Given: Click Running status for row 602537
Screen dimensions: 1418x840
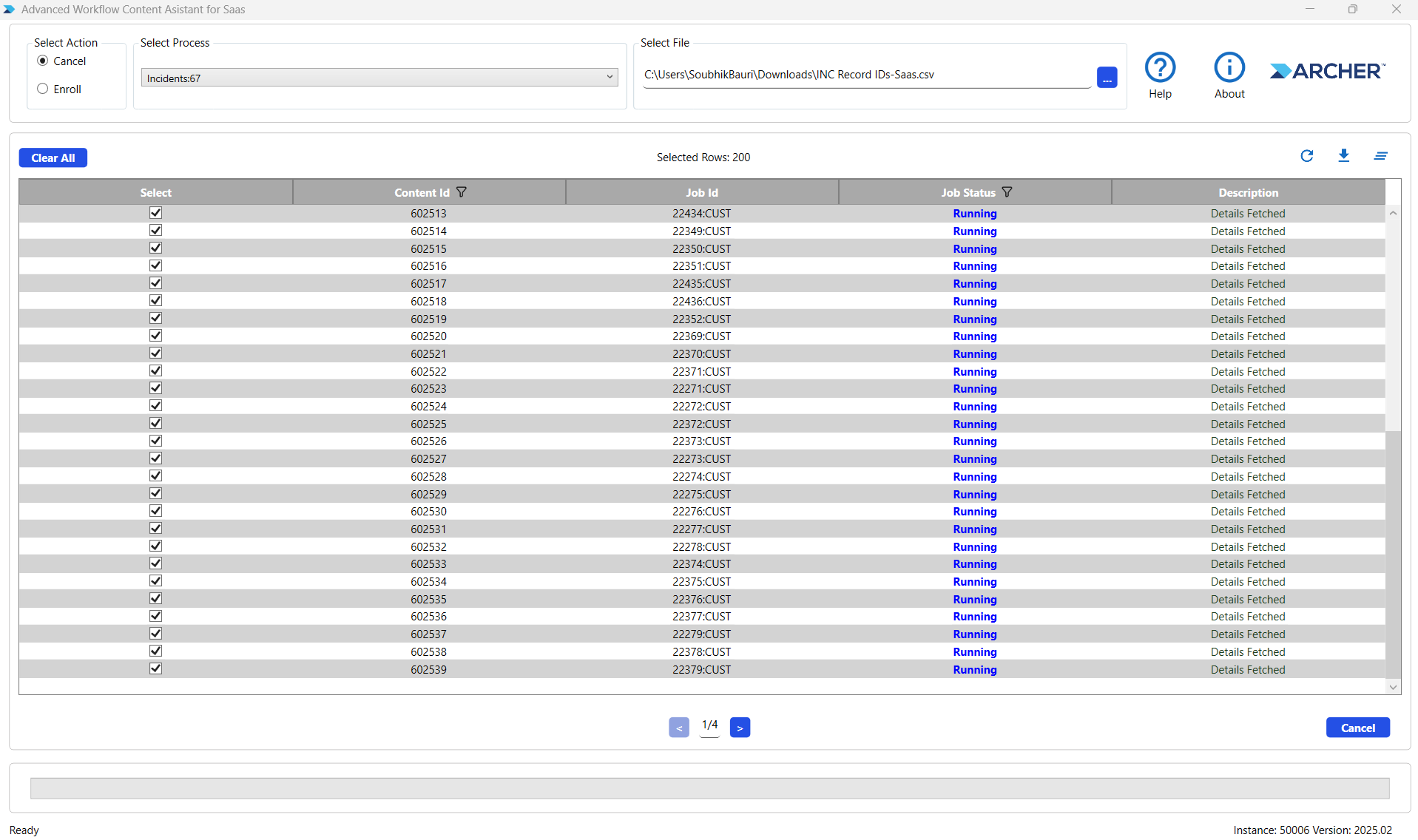Looking at the screenshot, I should (975, 634).
